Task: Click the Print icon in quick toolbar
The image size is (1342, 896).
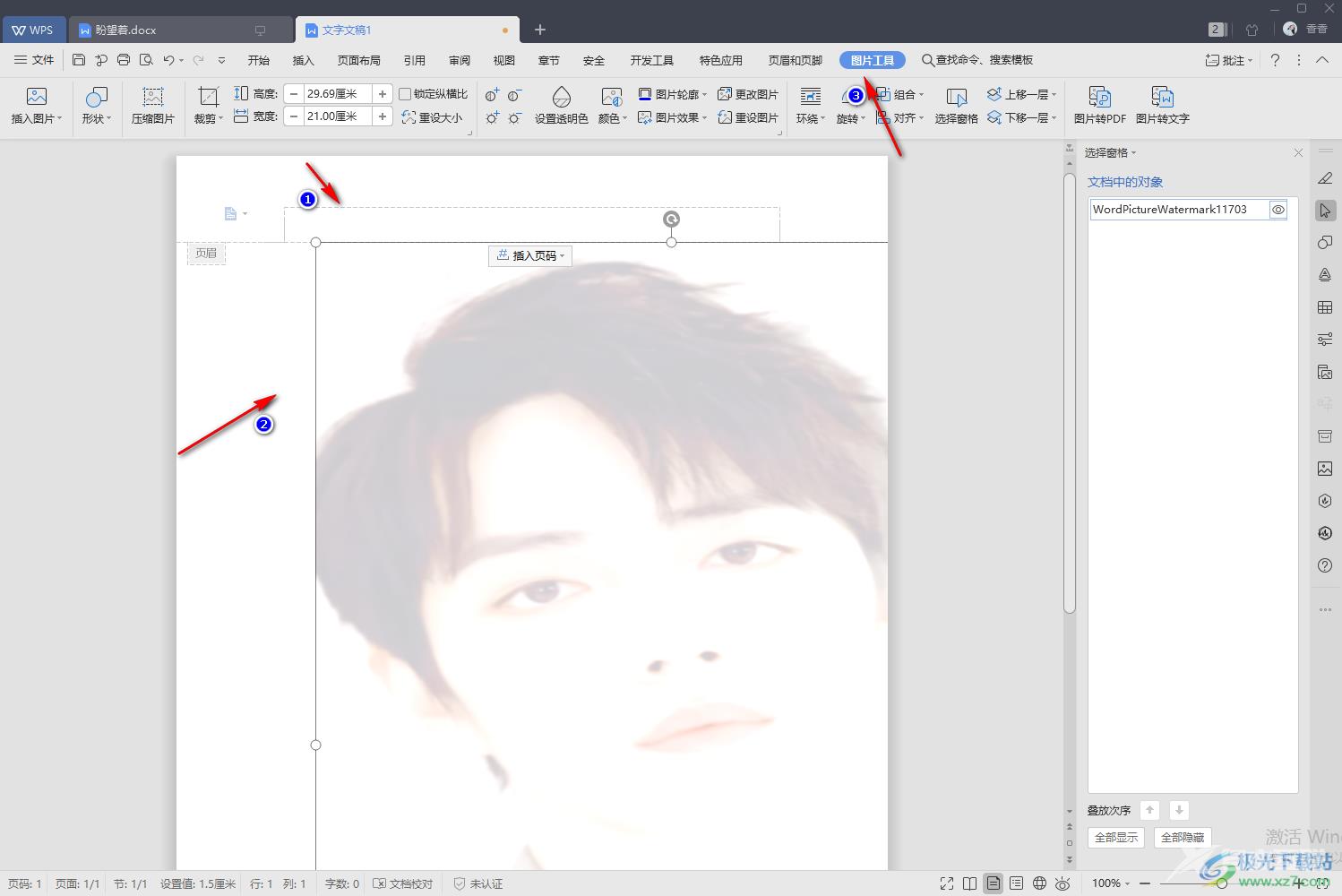Action: 124,60
